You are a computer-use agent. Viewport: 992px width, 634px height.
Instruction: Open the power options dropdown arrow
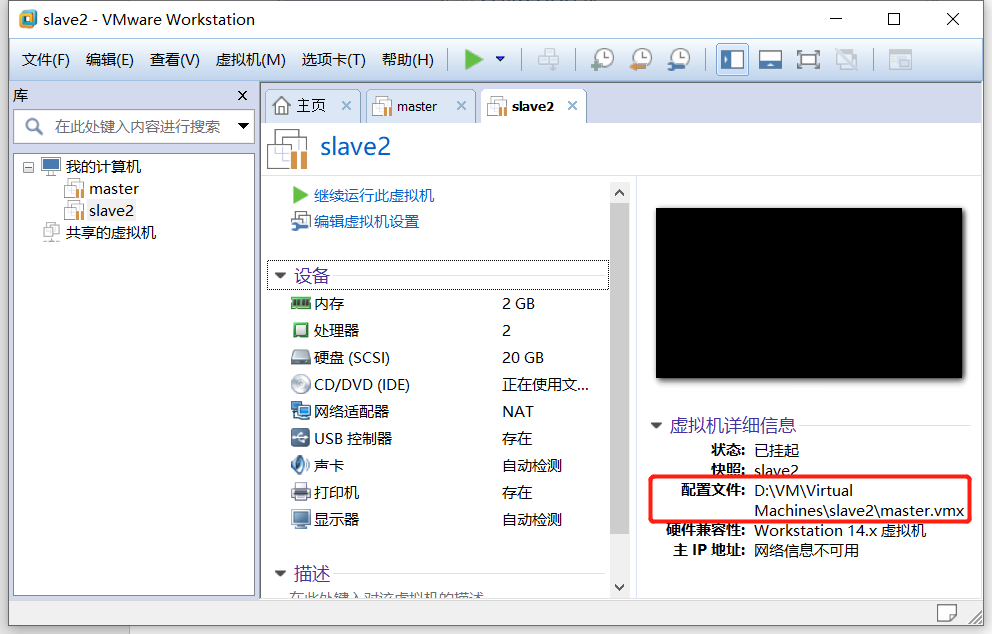500,59
